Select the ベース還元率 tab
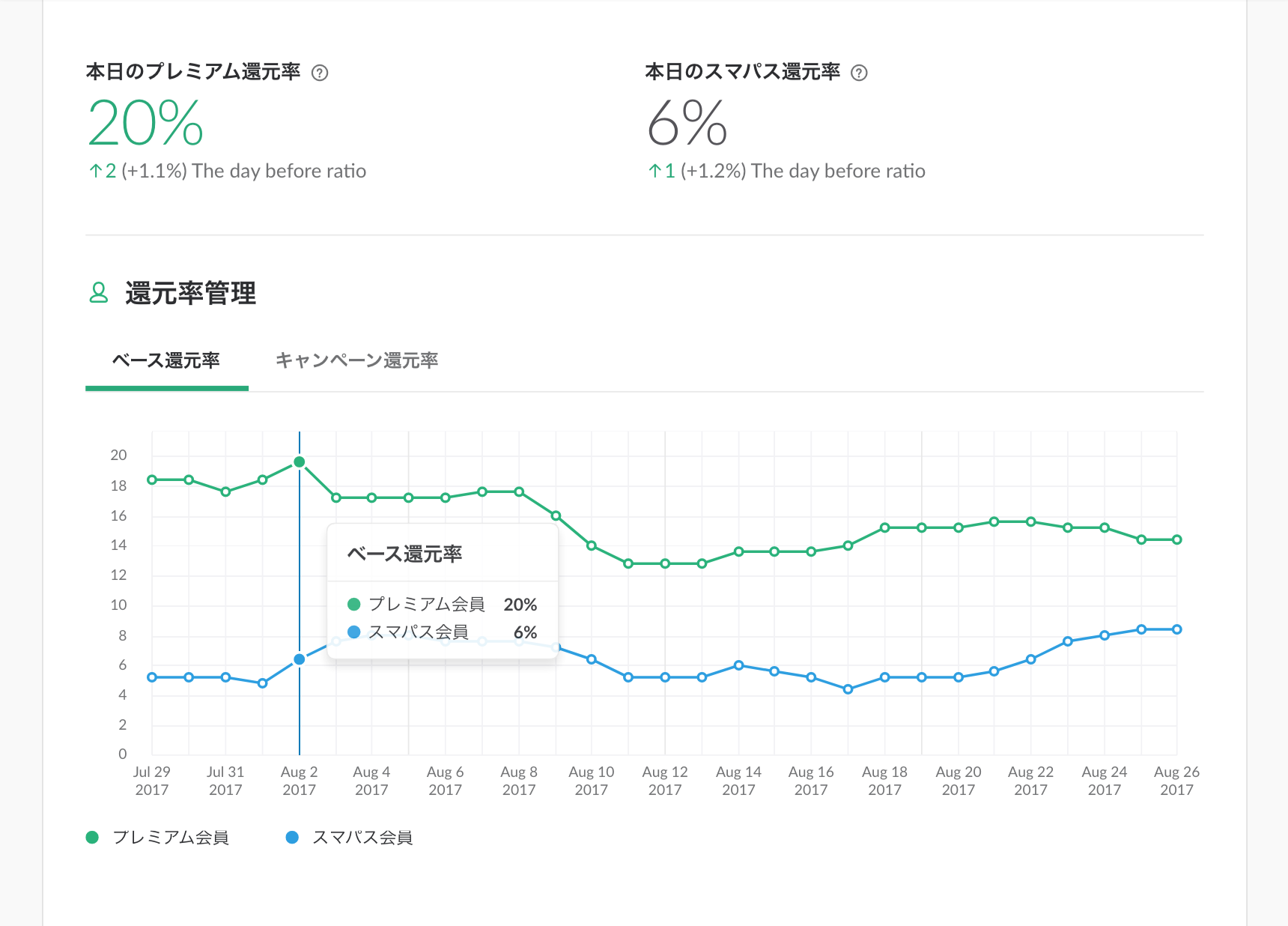This screenshot has width=1288, height=926. 166,361
